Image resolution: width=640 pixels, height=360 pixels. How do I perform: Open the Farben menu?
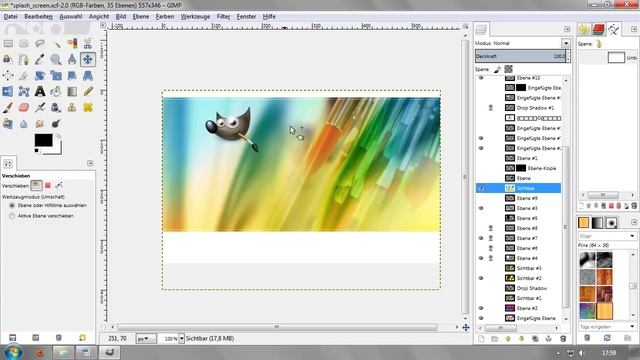point(165,16)
